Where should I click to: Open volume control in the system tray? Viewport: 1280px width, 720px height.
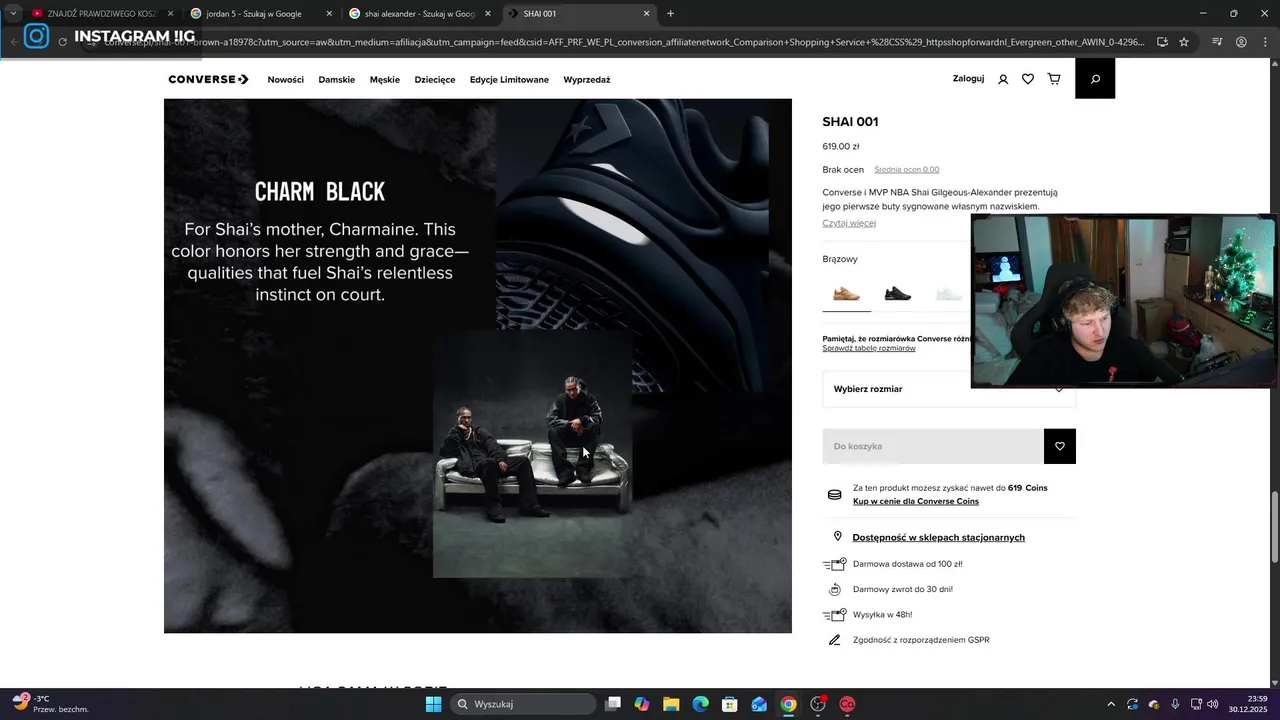point(1213,704)
